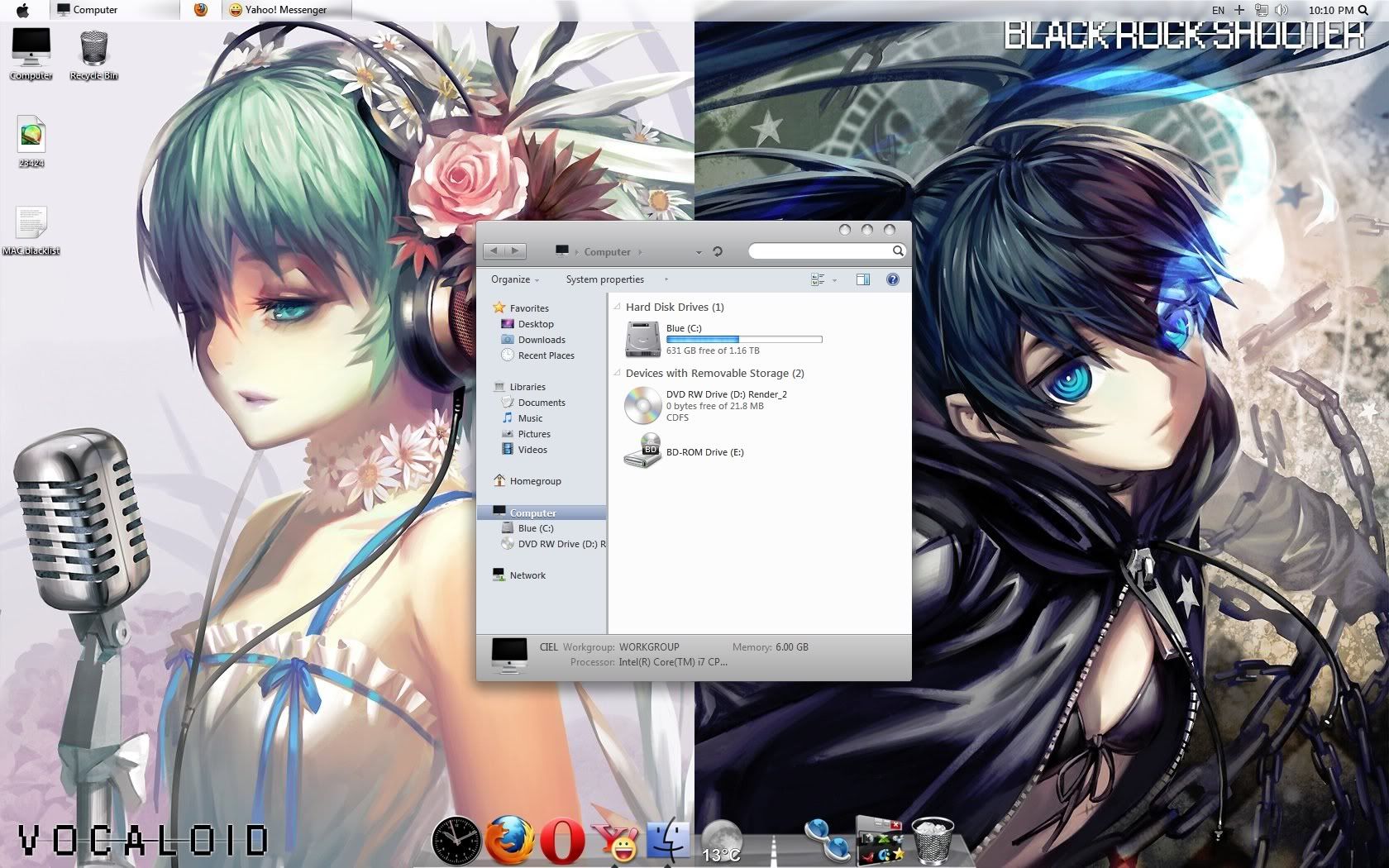Click the search magnifier icon in Explorer

pyautogui.click(x=898, y=250)
